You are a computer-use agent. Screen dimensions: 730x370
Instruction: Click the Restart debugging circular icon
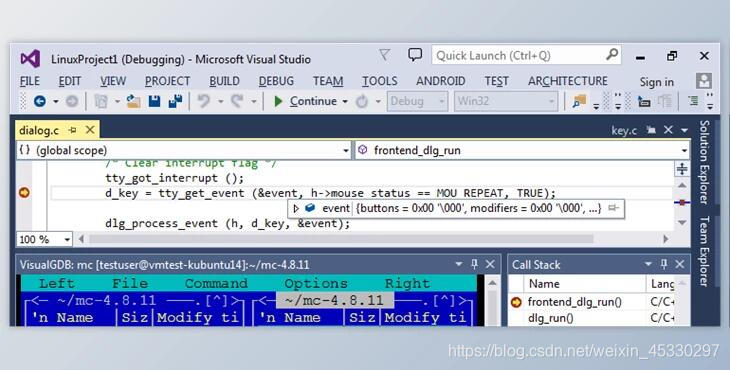[362, 101]
